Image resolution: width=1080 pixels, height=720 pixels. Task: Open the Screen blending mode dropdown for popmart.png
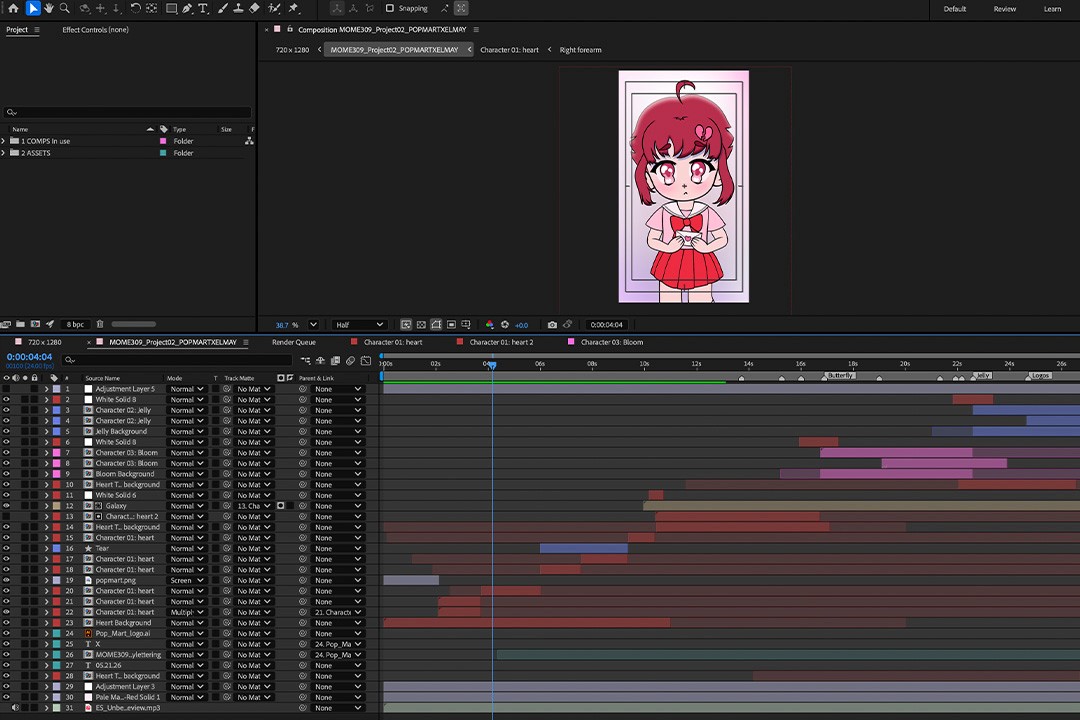(187, 580)
